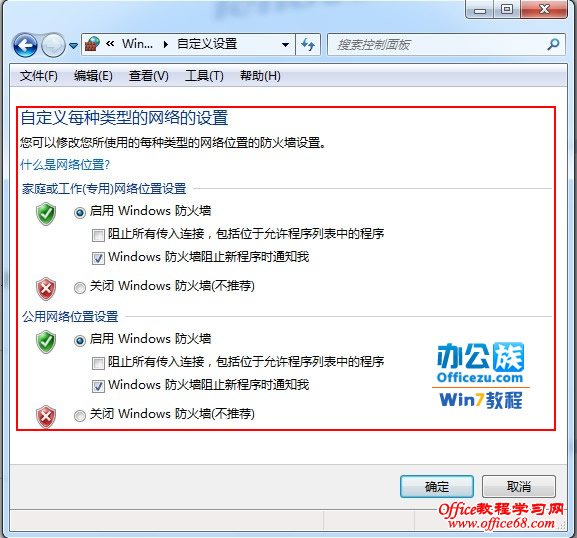Click the firewall icon in address bar
This screenshot has height=538, width=577.
(92, 44)
